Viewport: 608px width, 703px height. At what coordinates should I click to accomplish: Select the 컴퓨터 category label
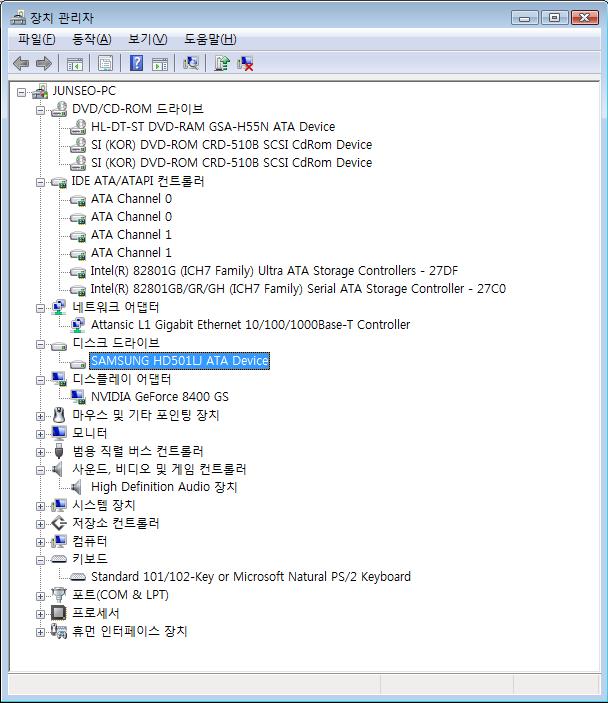coord(90,541)
